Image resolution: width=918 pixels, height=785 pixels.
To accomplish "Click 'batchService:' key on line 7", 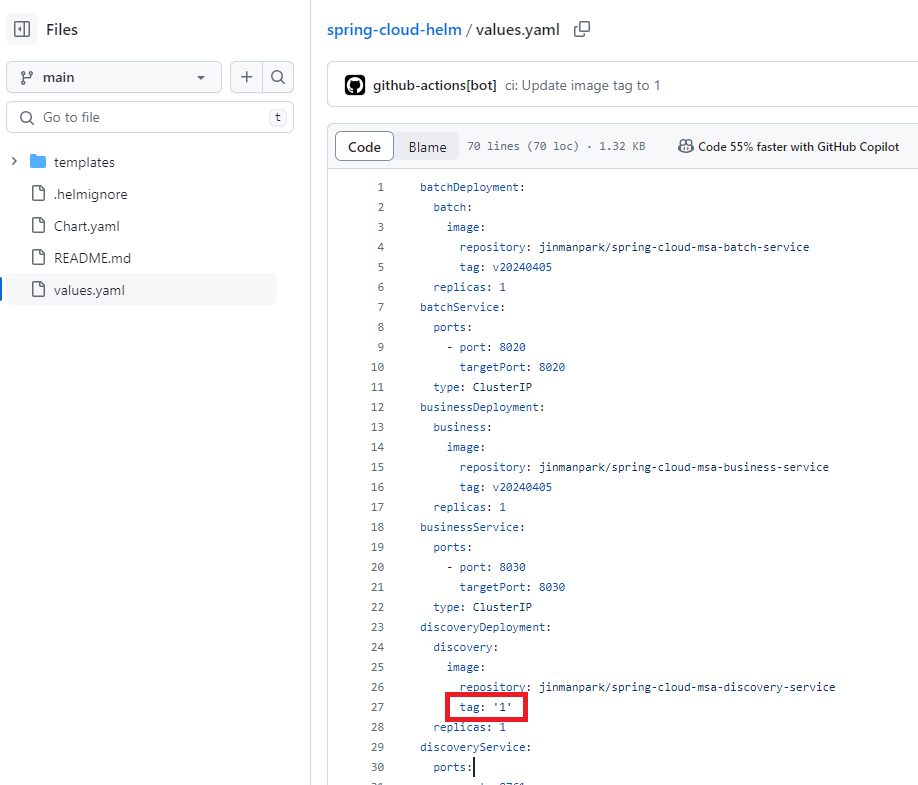I will click(x=462, y=307).
